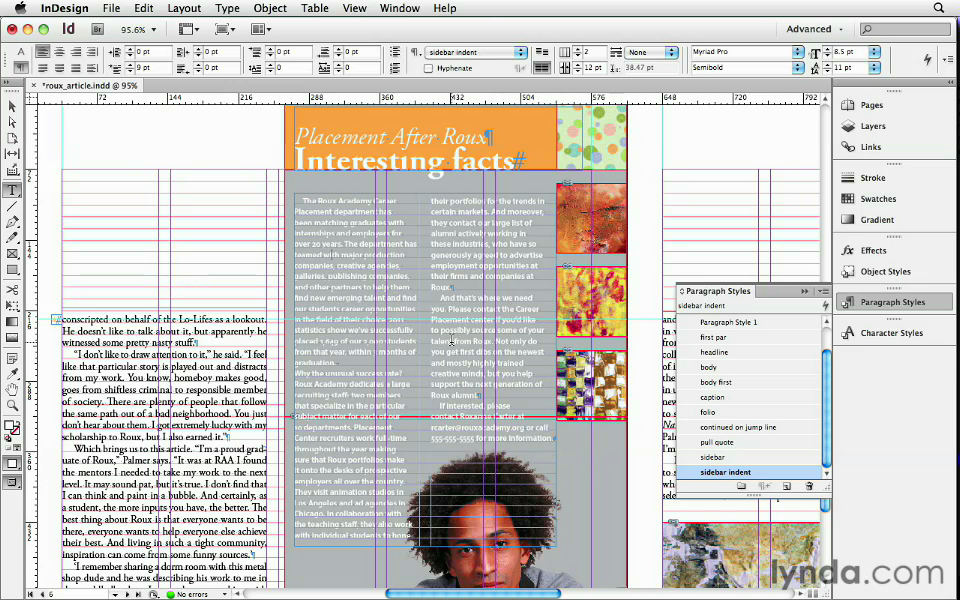Viewport: 960px width, 600px height.
Task: Select the Note tool
Action: 12,358
